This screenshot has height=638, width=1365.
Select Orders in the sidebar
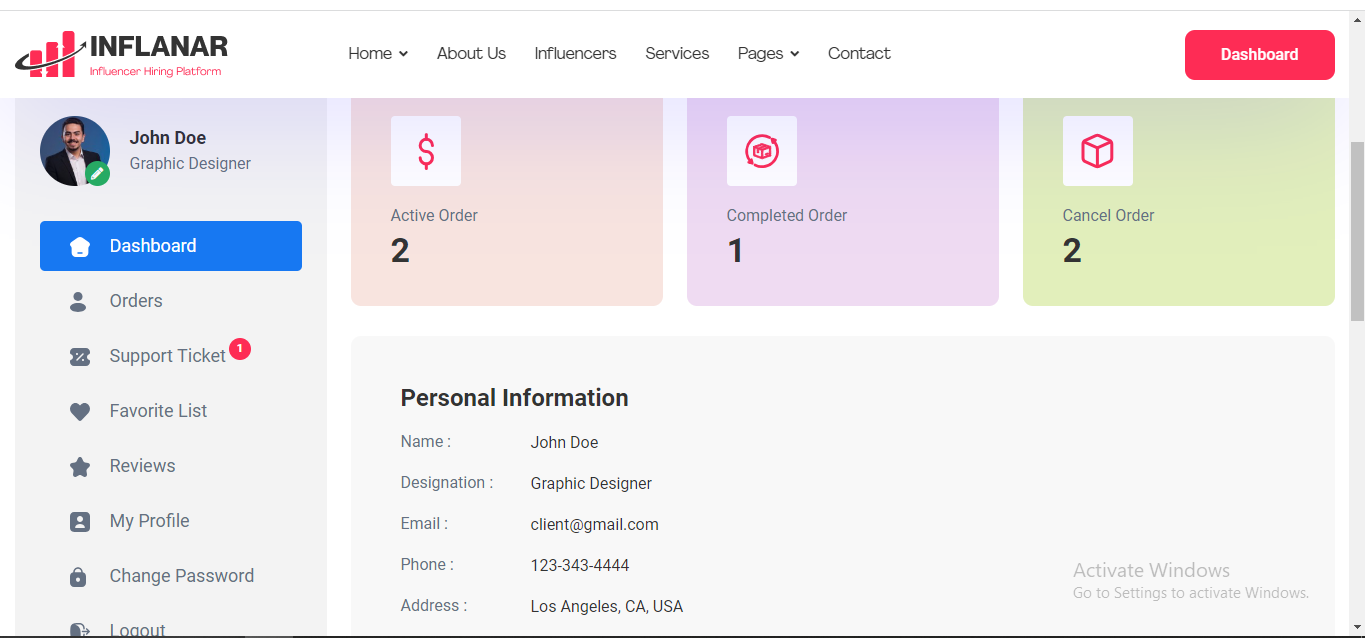pyautogui.click(x=136, y=301)
